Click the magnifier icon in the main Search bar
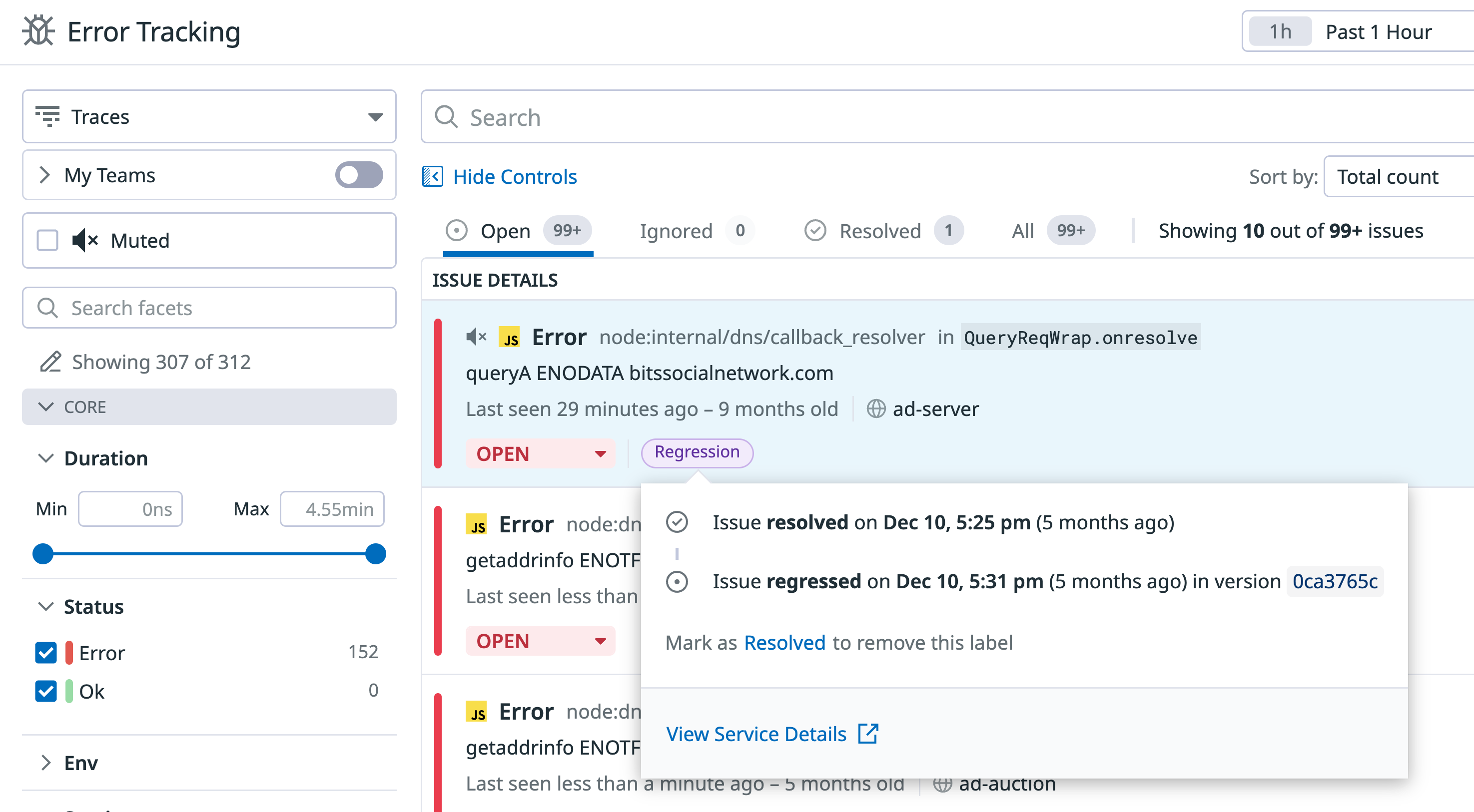Image resolution: width=1474 pixels, height=812 pixels. click(446, 117)
